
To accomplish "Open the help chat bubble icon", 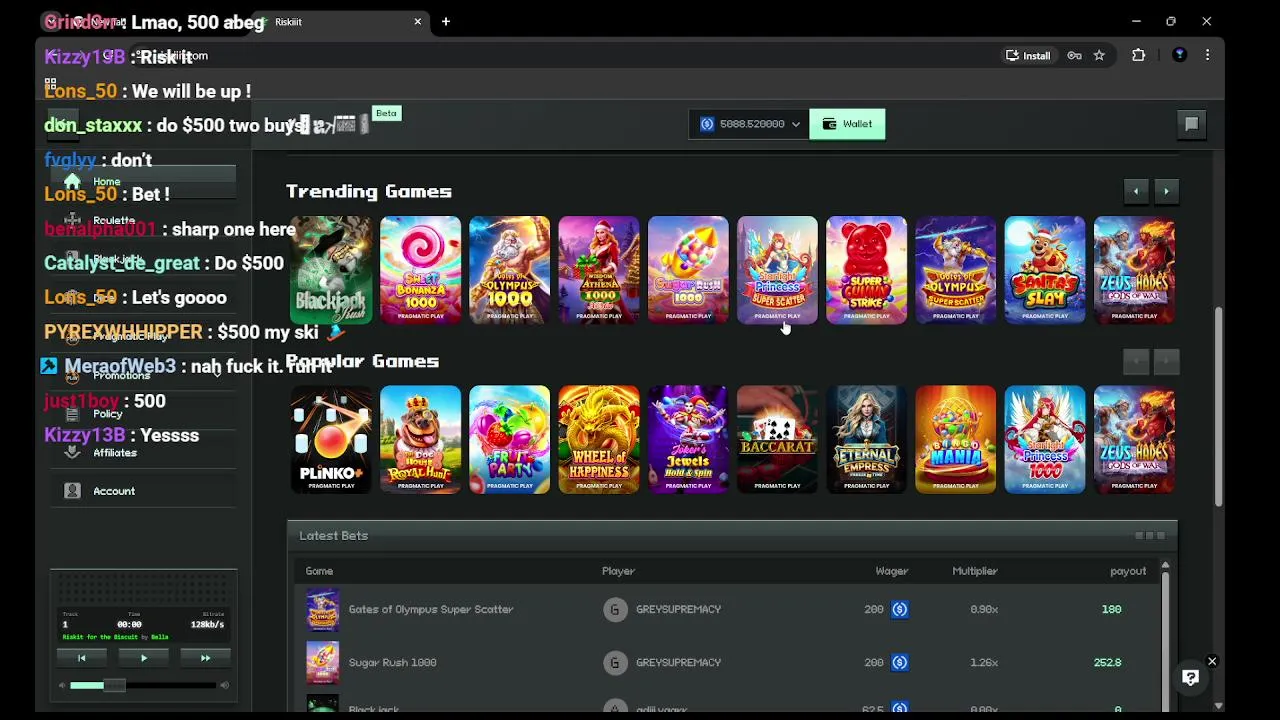I will click(x=1190, y=678).
